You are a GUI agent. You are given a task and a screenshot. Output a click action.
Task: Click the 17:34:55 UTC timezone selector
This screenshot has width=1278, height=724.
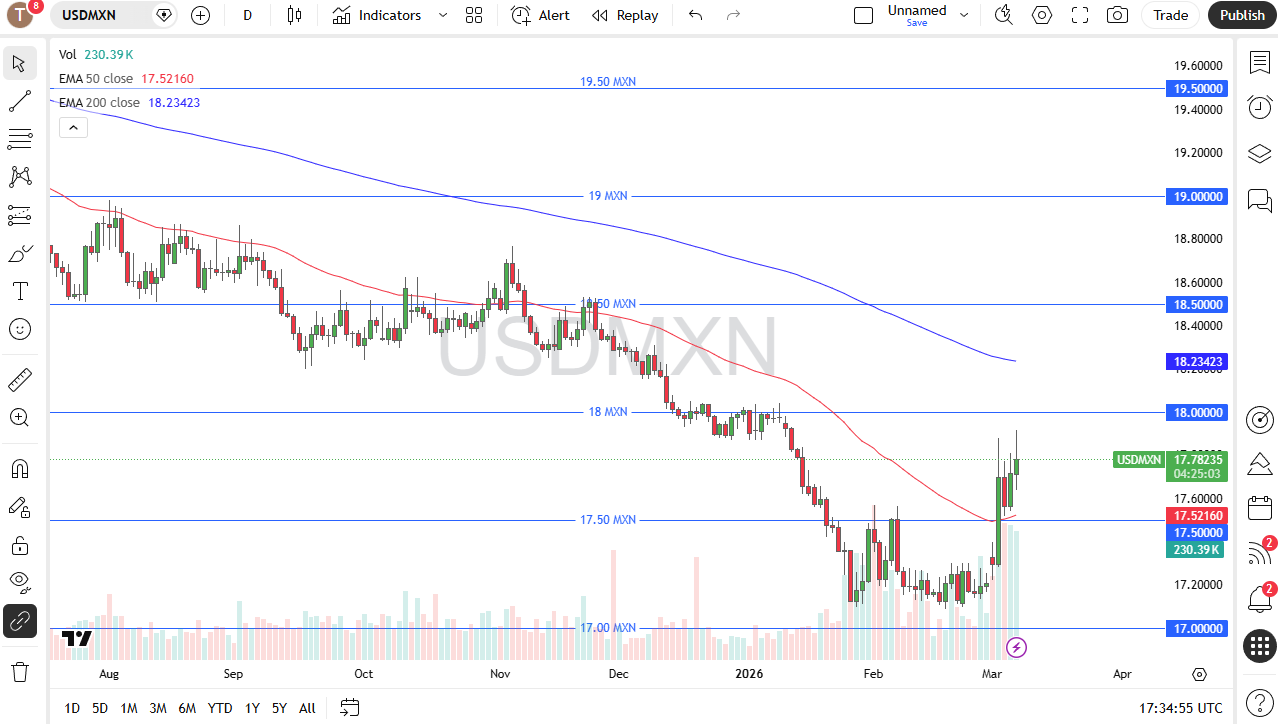pyautogui.click(x=1180, y=708)
